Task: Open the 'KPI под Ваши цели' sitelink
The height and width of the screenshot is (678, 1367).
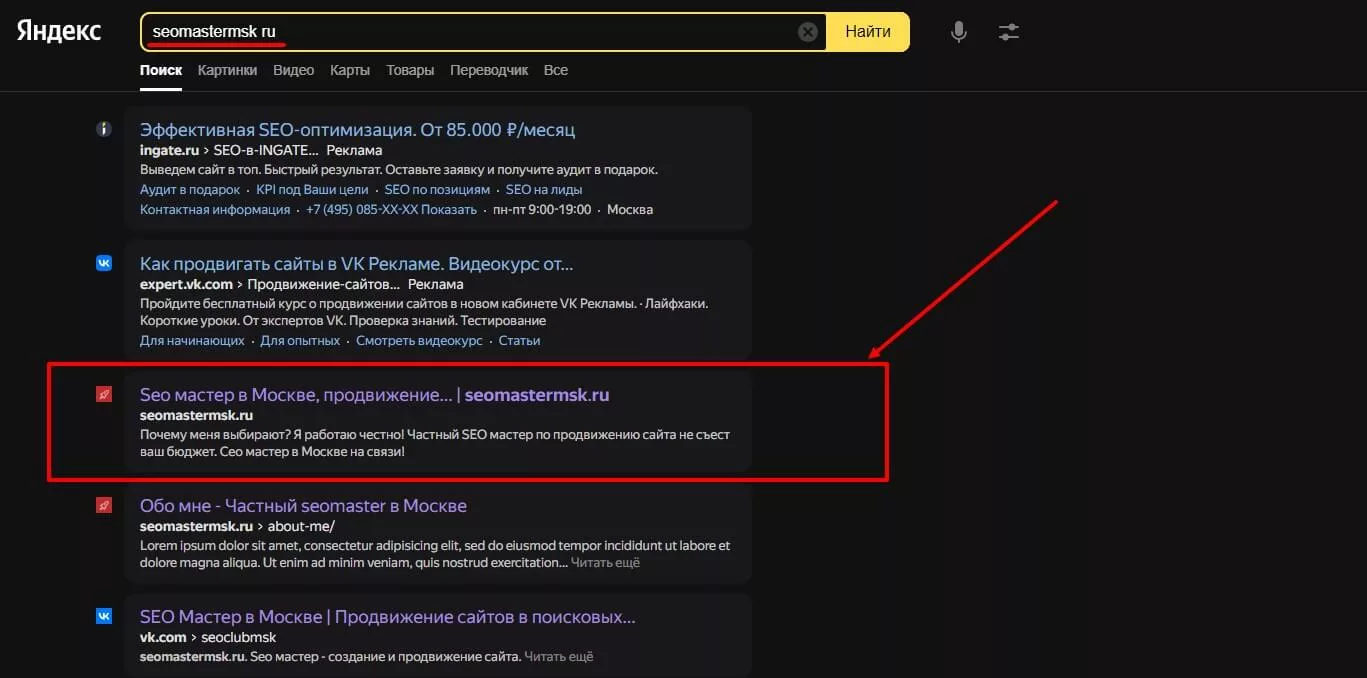Action: (x=312, y=189)
